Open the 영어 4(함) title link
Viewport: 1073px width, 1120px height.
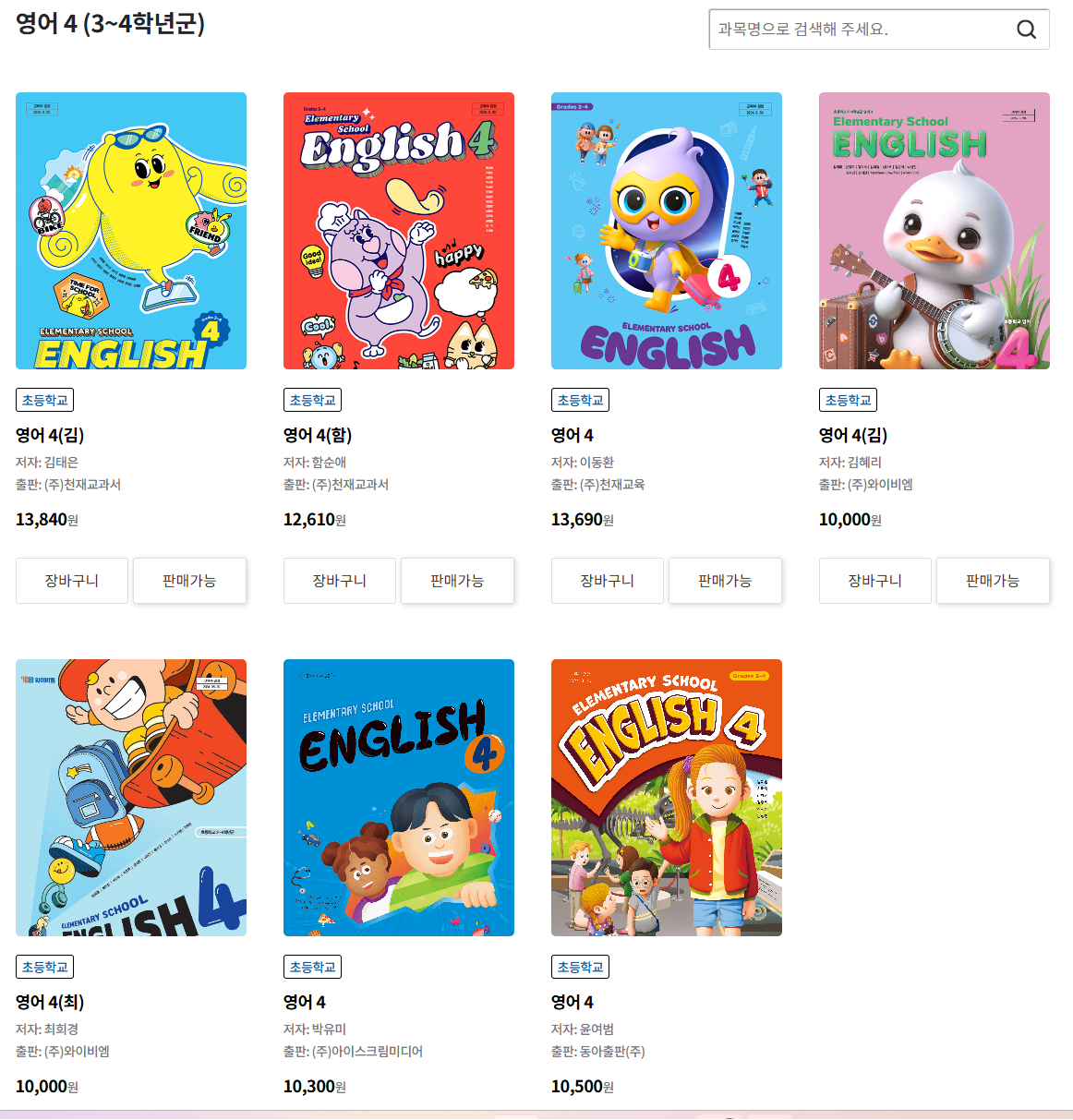pos(318,435)
